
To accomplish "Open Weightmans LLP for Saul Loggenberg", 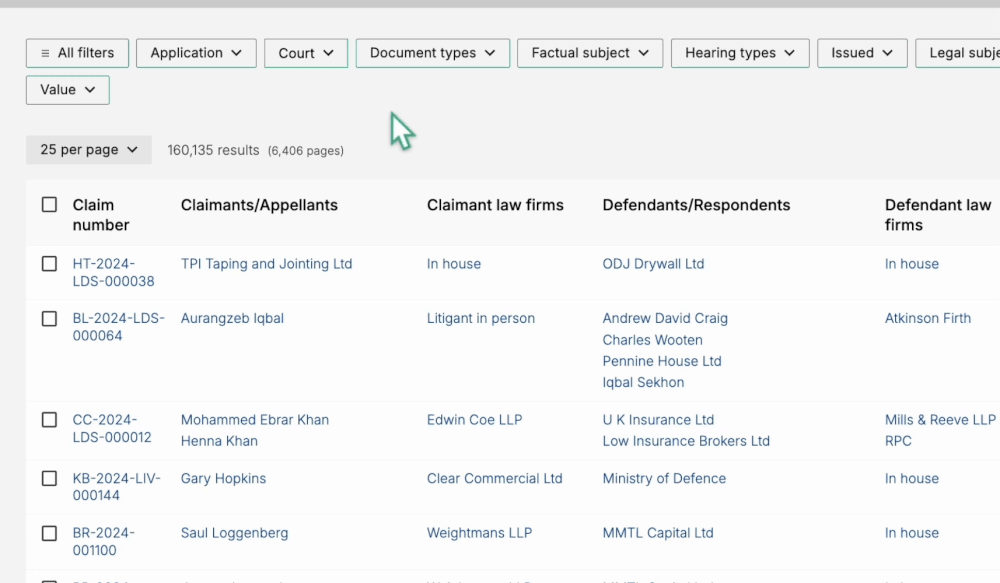I will 480,533.
